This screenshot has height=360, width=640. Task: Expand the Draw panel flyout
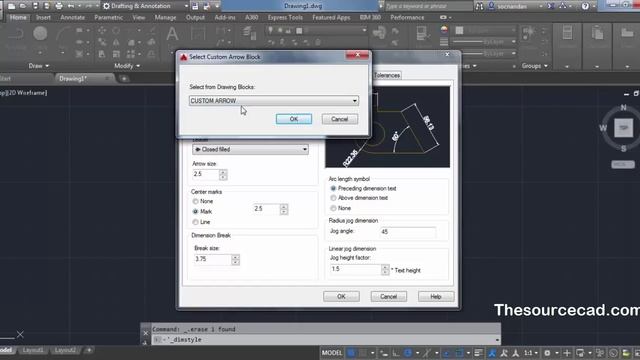pyautogui.click(x=39, y=66)
